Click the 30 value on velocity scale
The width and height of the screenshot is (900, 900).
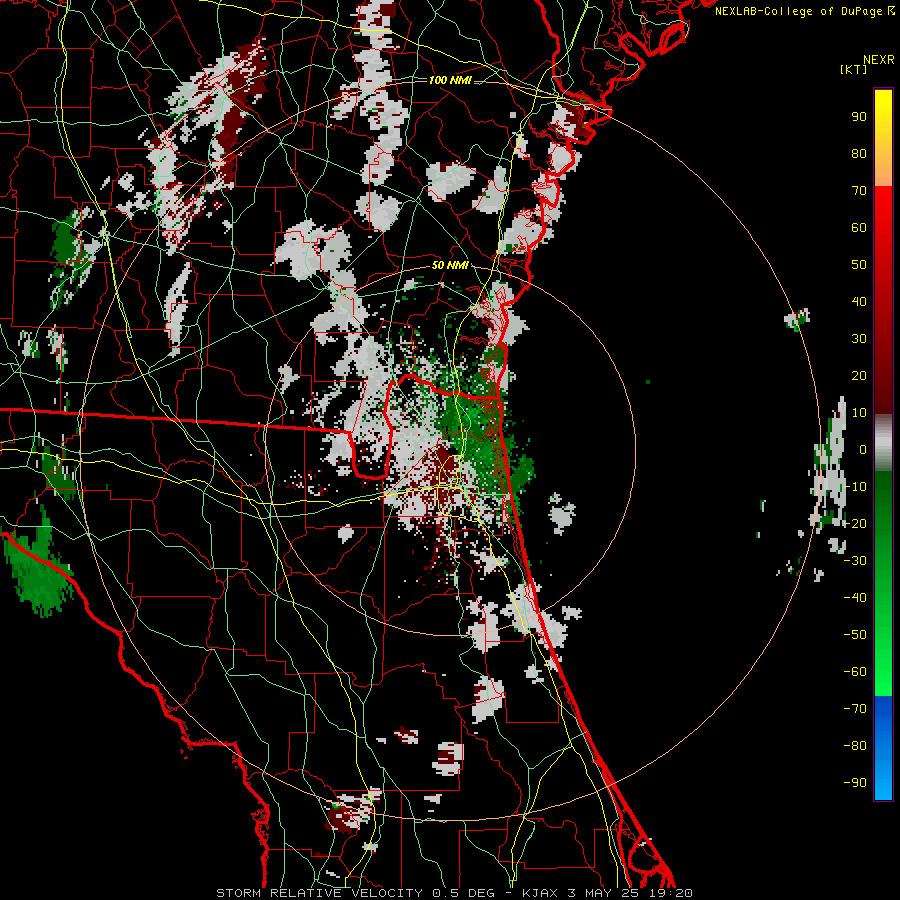(x=859, y=339)
